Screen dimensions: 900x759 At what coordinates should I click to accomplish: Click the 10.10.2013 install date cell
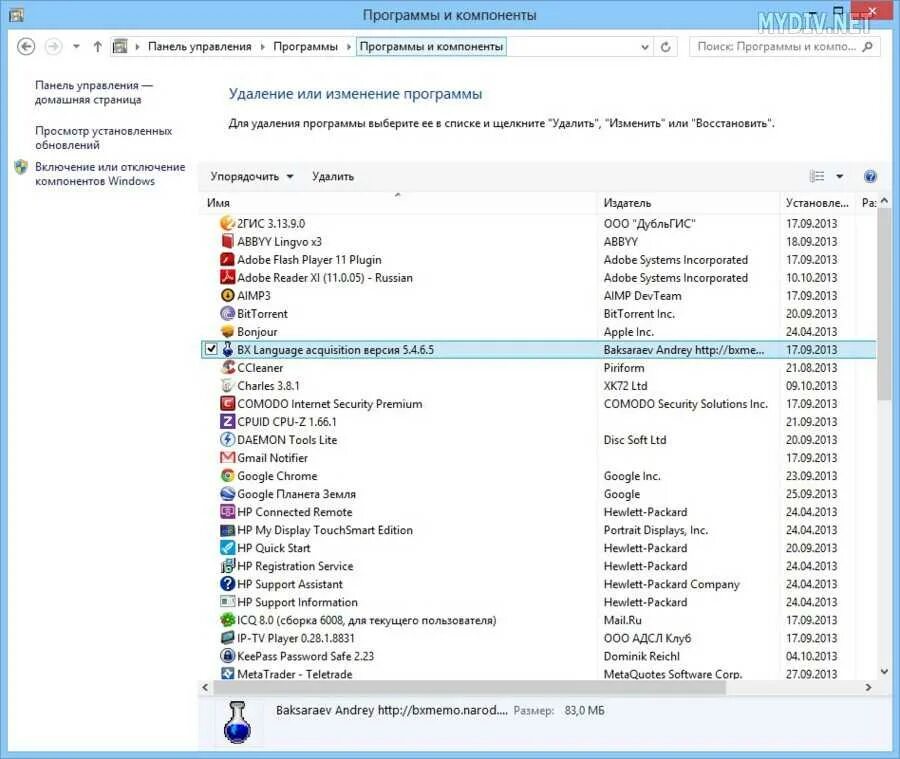point(812,277)
